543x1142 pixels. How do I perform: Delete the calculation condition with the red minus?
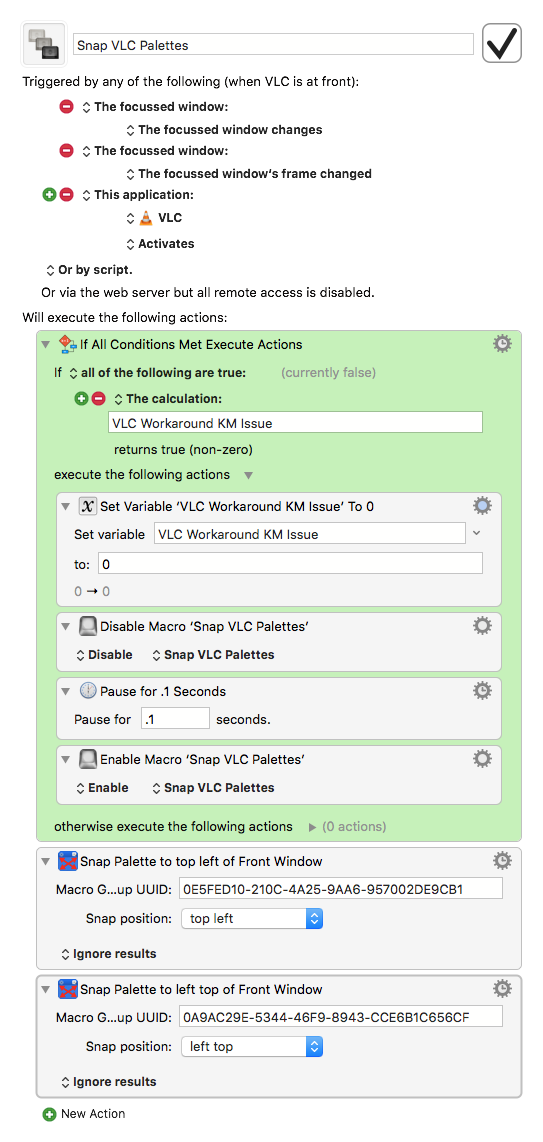[x=99, y=398]
